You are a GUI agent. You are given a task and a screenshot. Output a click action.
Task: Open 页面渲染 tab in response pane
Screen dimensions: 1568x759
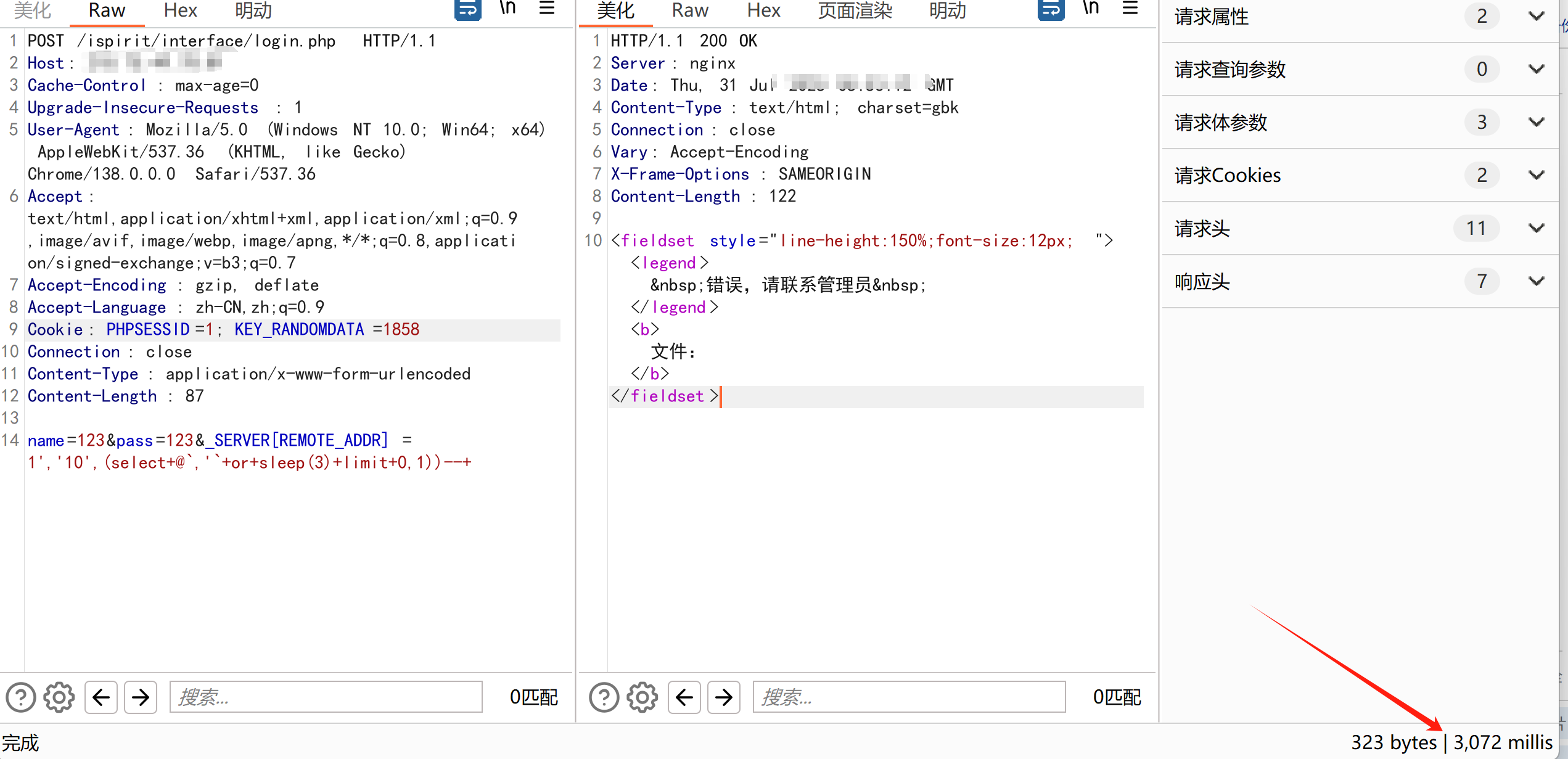pyautogui.click(x=855, y=10)
